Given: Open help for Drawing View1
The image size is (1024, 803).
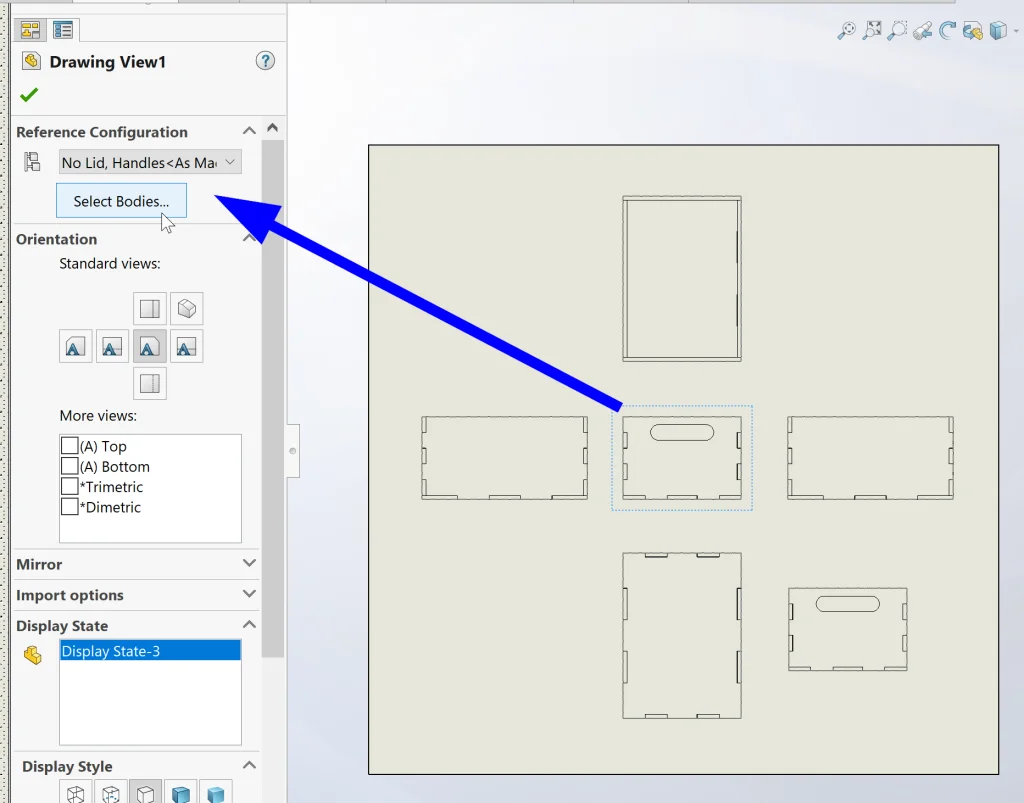Looking at the screenshot, I should tap(265, 61).
